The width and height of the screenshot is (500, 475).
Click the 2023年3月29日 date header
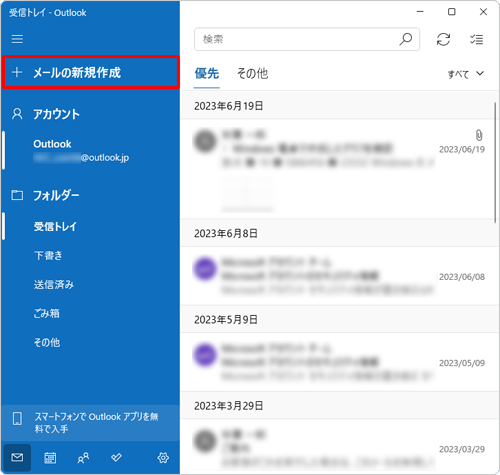(229, 406)
